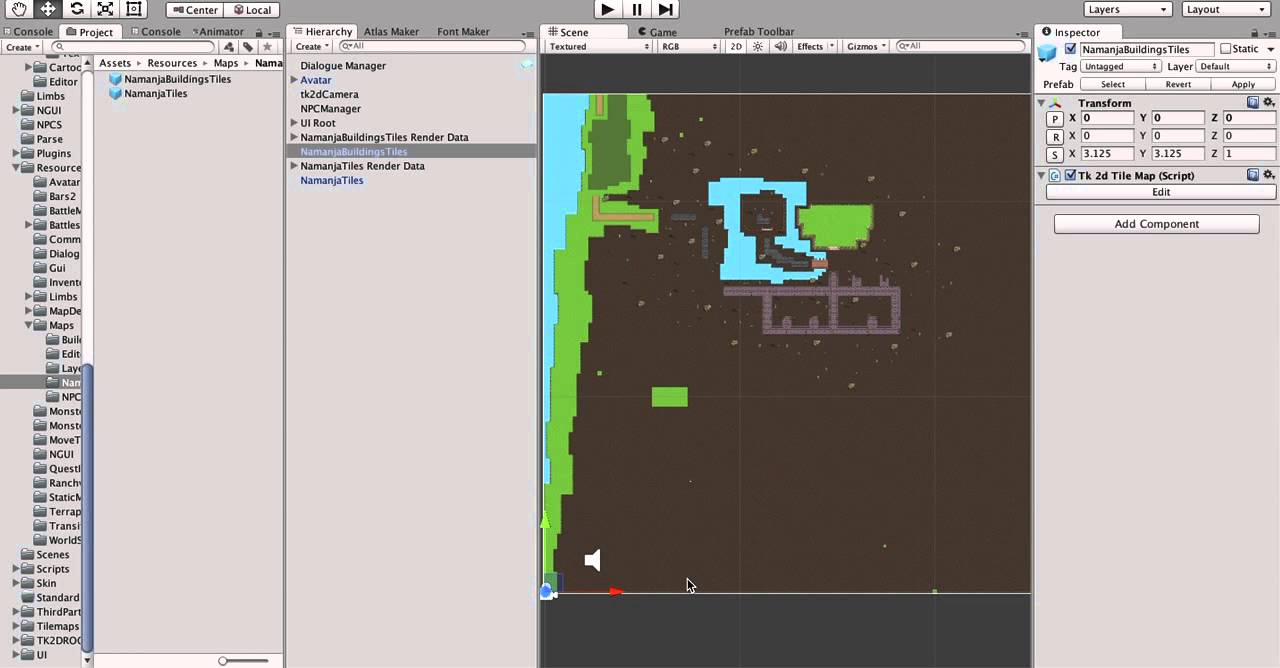Image resolution: width=1280 pixels, height=668 pixels.
Task: Toggle Scene audio speaker icon
Action: (780, 47)
